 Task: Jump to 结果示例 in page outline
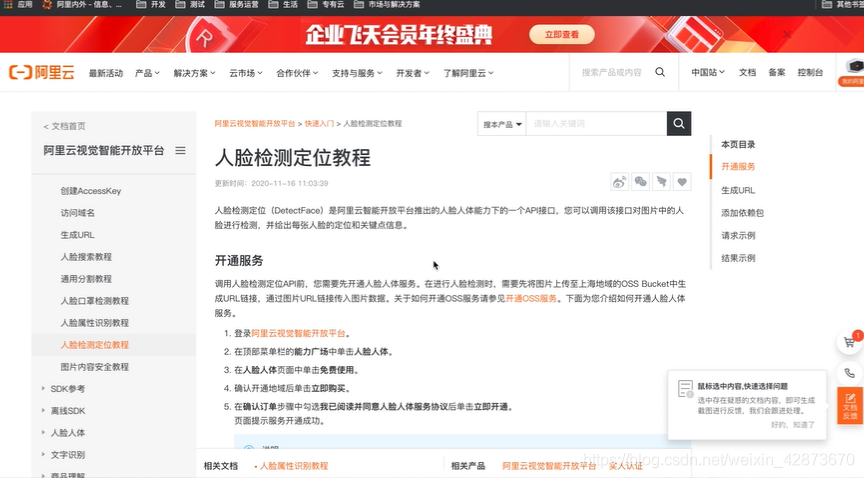738,258
